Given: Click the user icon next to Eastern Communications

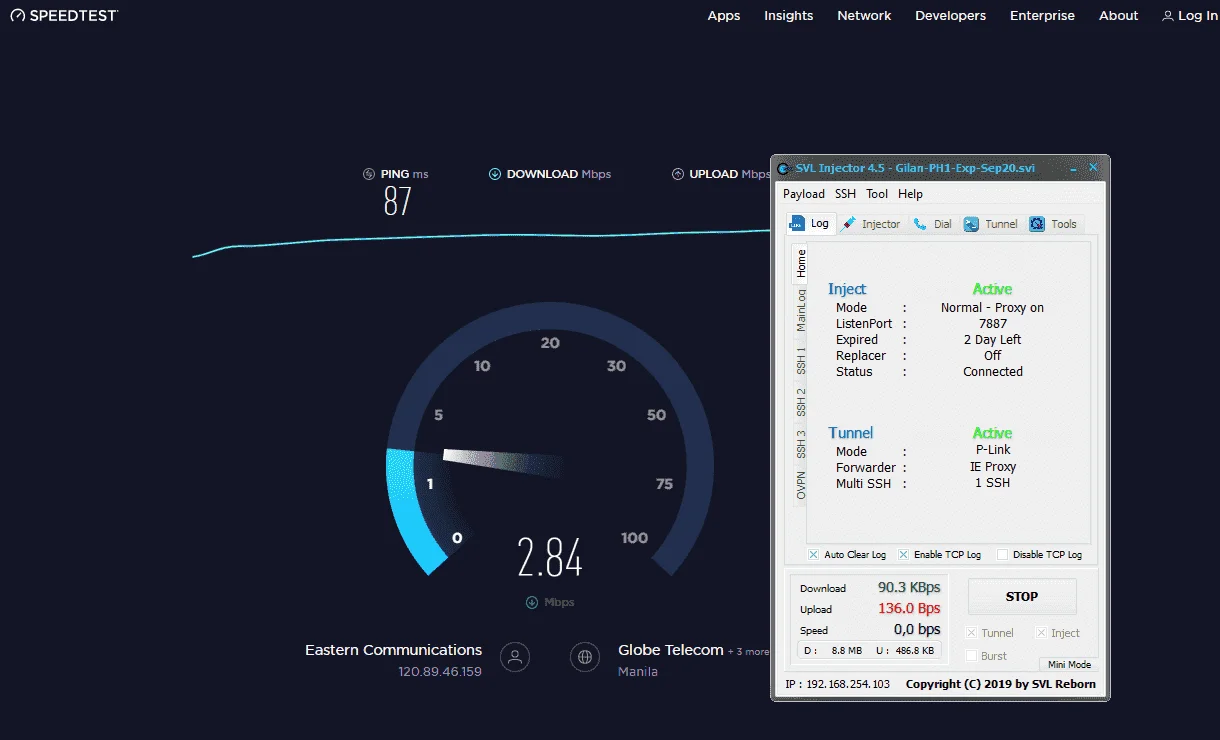Looking at the screenshot, I should 515,657.
